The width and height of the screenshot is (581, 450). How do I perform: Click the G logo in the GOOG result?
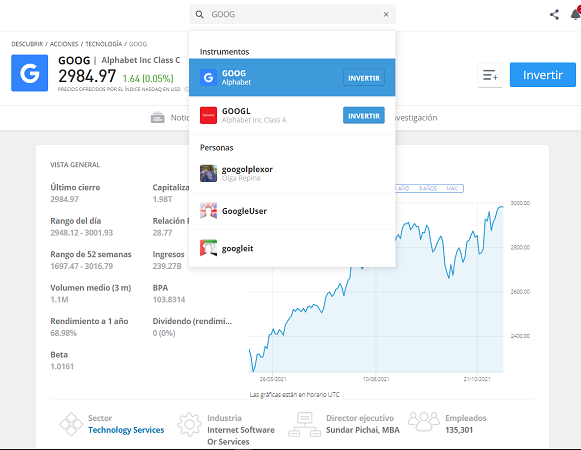tap(208, 77)
